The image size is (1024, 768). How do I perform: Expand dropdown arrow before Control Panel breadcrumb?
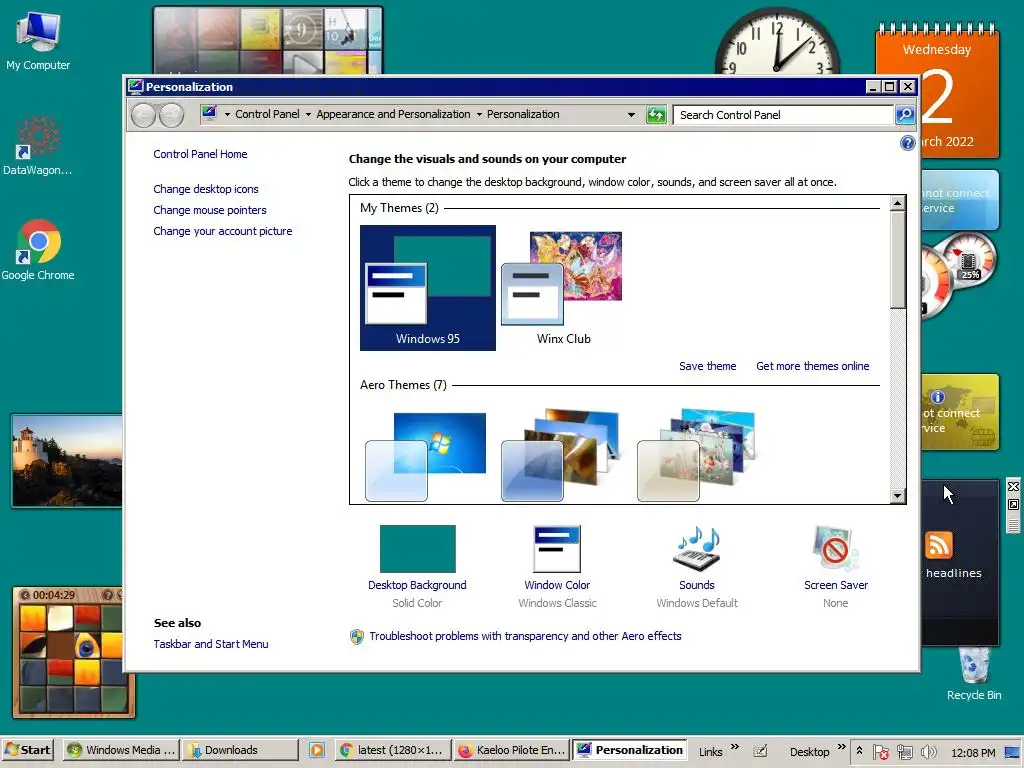227,114
